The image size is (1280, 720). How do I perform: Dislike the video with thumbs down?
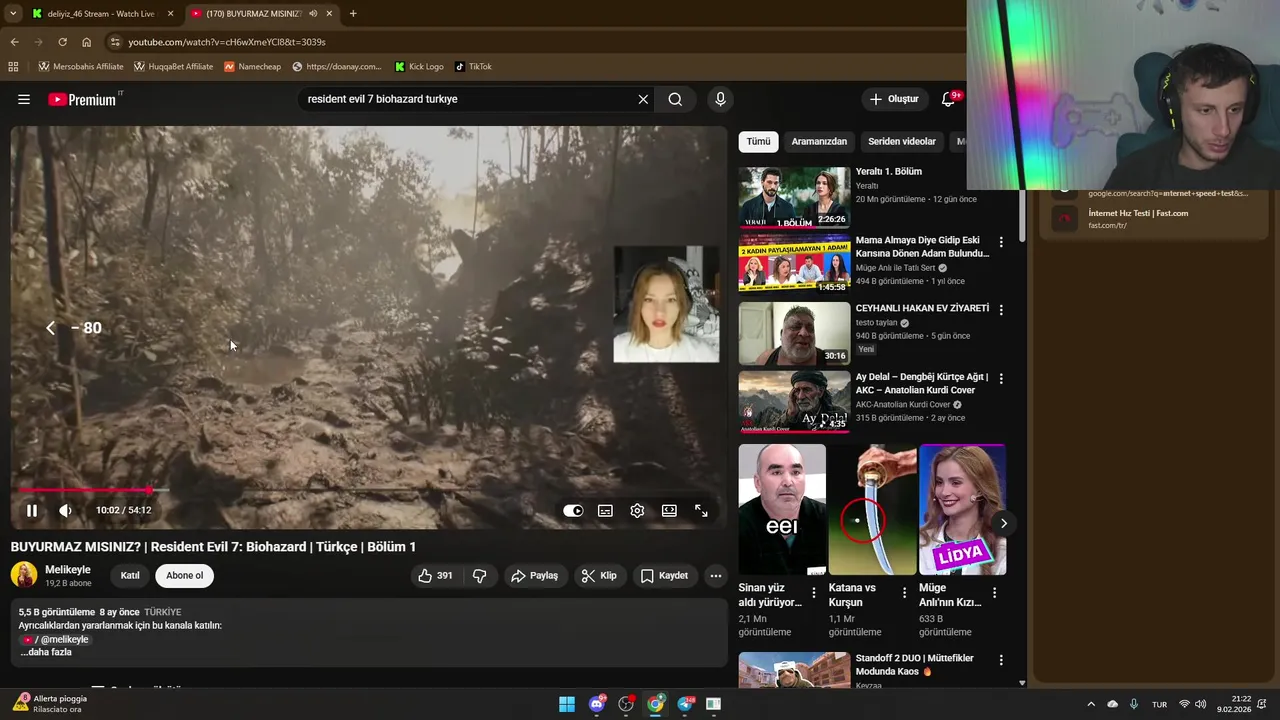480,575
